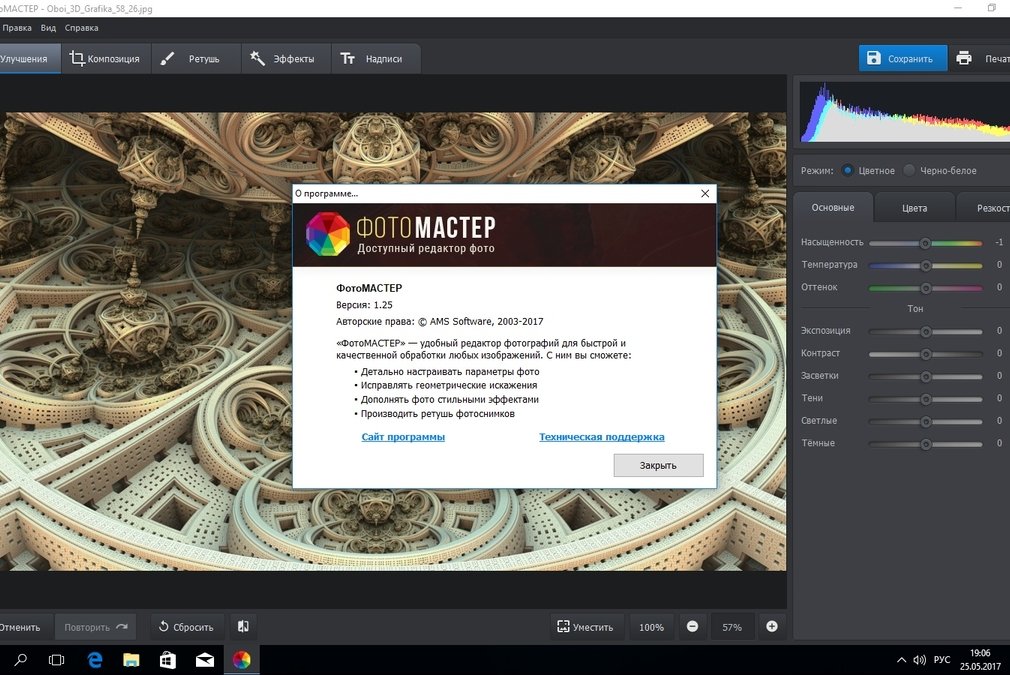The height and width of the screenshot is (675, 1010).
Task: Adjust the Светлые slider
Action: click(925, 422)
